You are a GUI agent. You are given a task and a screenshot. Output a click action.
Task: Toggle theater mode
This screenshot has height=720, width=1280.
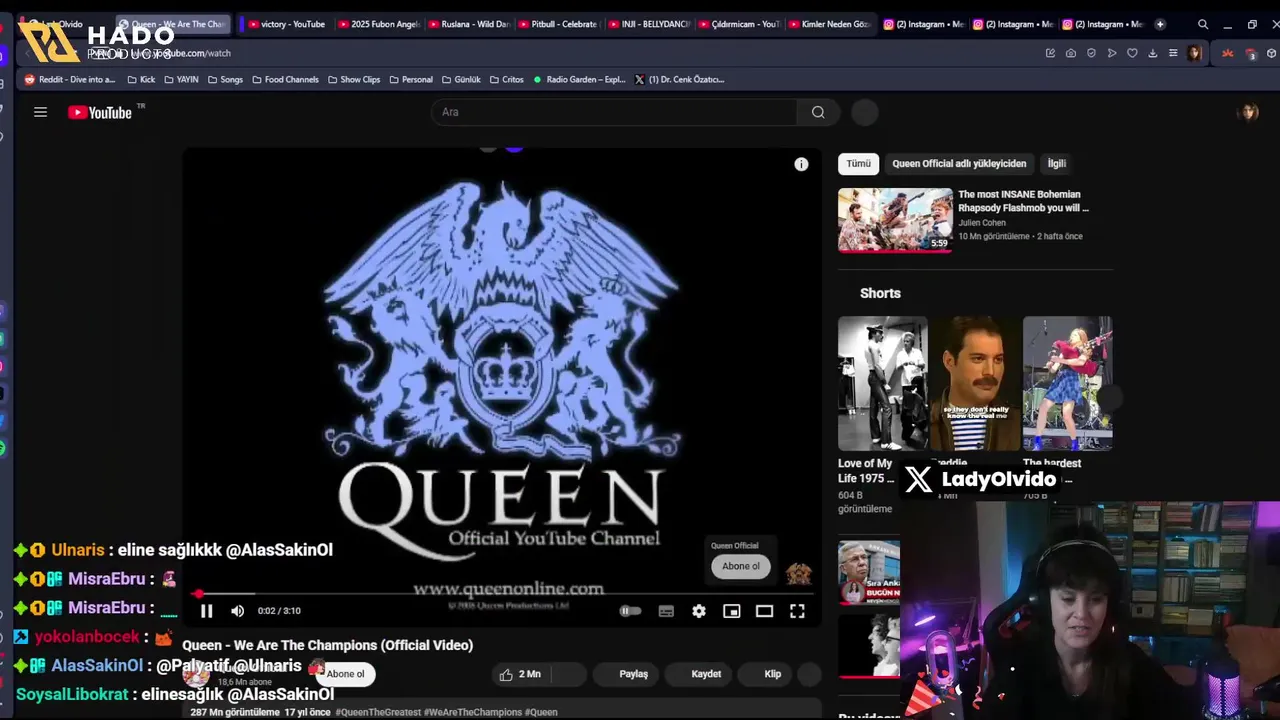pos(764,611)
